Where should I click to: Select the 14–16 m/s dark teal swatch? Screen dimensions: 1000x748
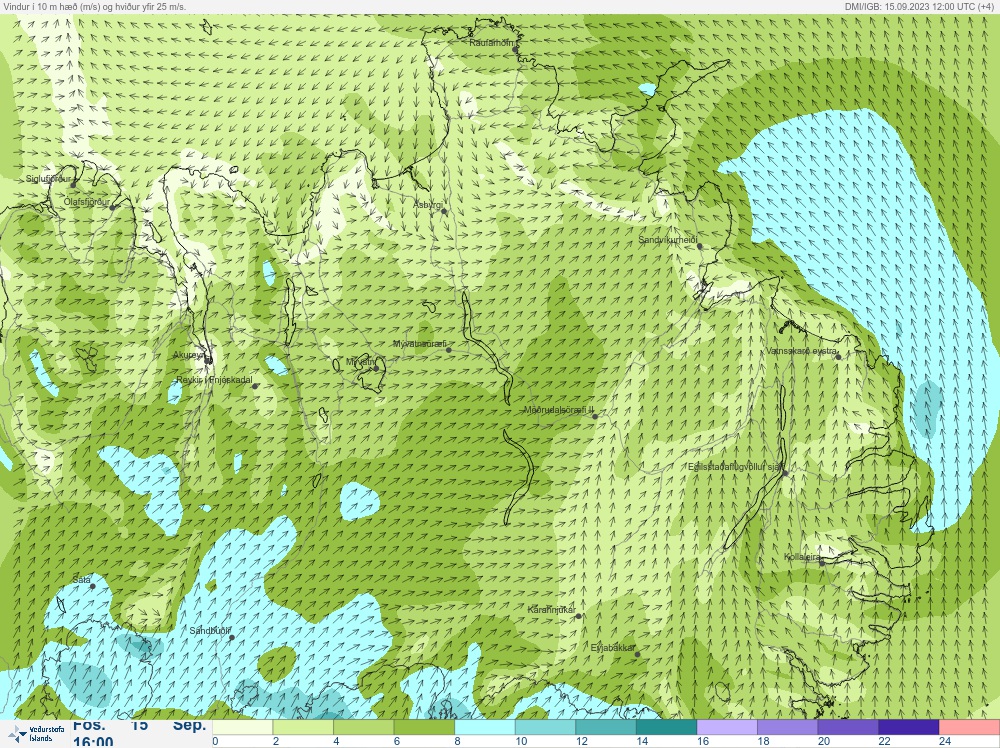pyautogui.click(x=666, y=728)
